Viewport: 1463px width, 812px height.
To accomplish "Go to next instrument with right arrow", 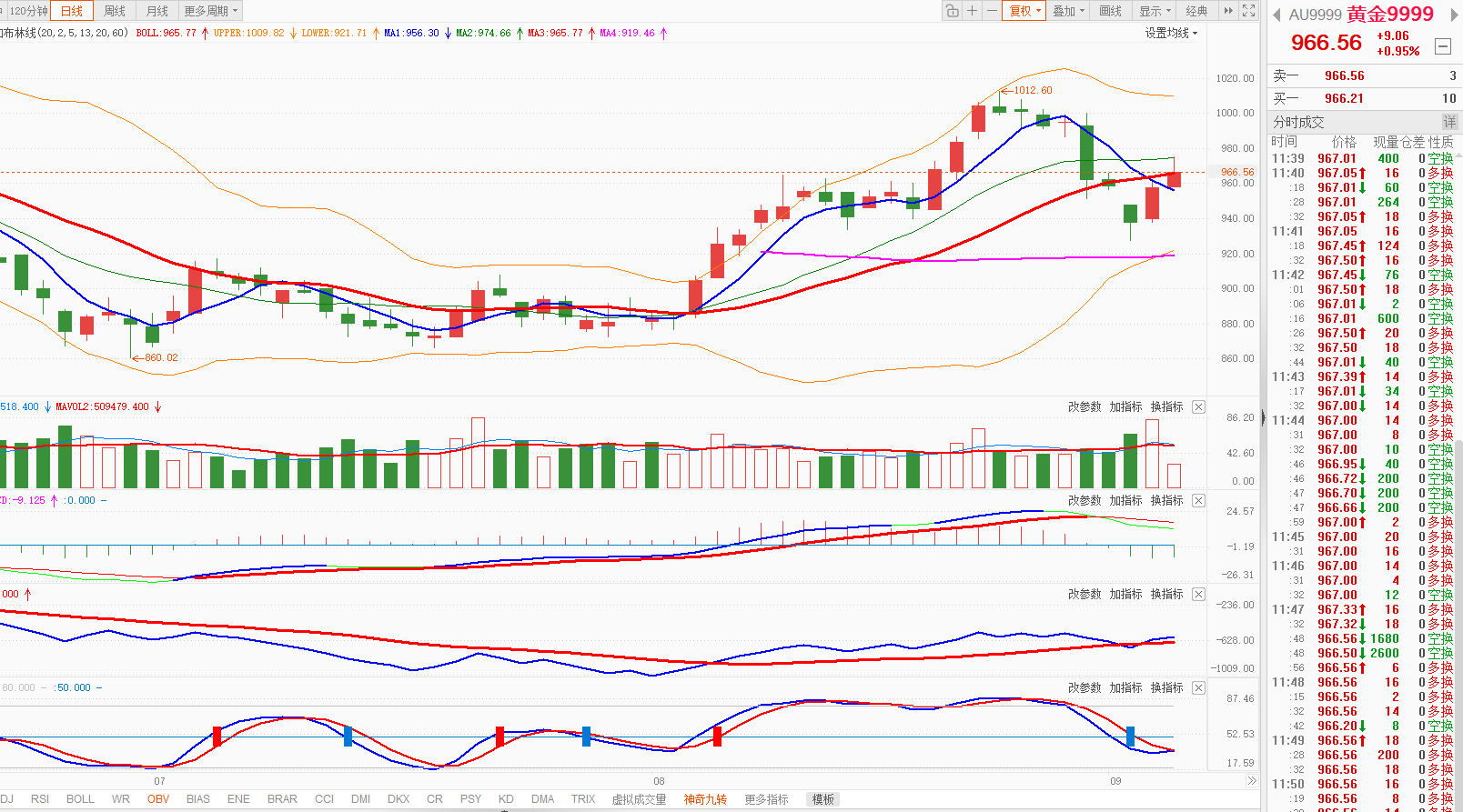I will coord(1455,15).
